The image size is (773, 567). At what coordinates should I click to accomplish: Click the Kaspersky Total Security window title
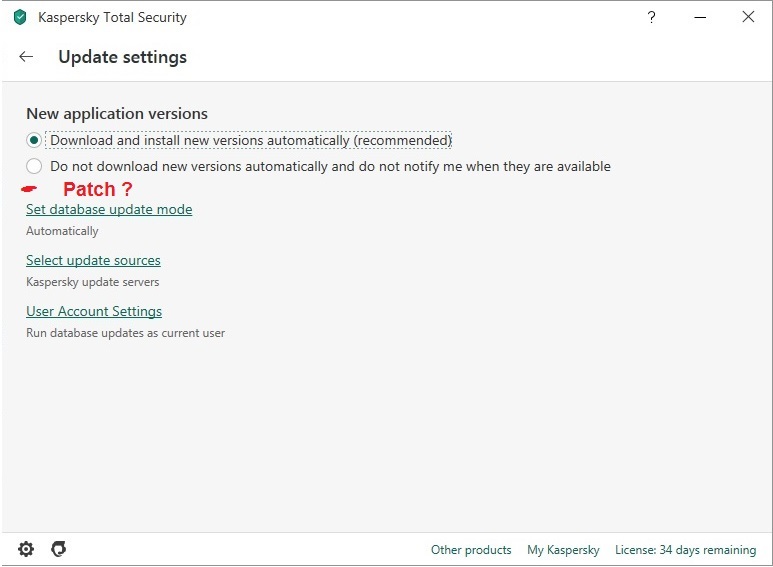(x=112, y=17)
